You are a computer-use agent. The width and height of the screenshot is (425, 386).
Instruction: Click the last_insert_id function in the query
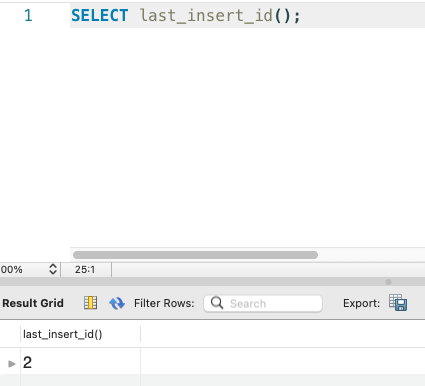pos(206,16)
